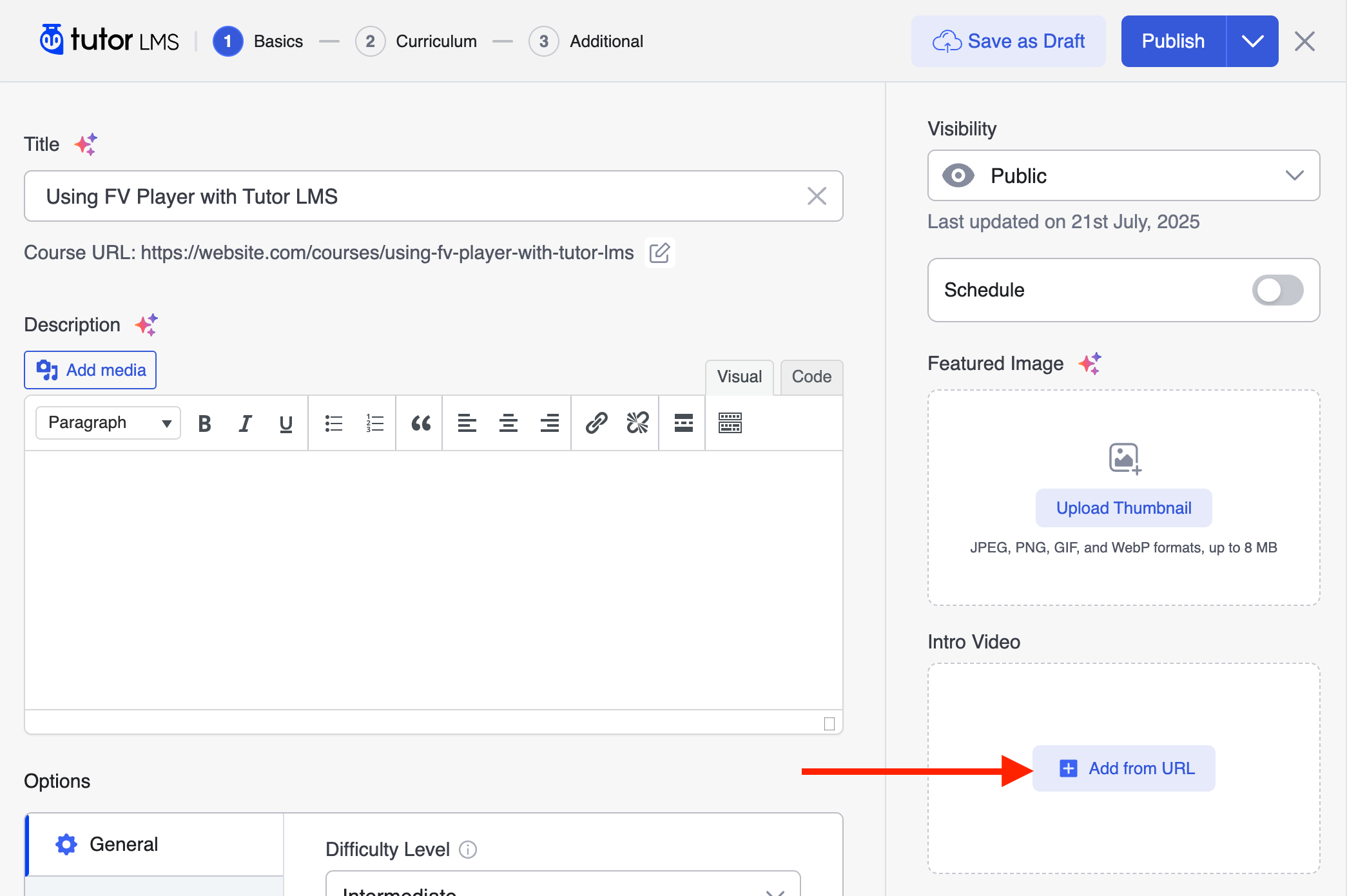Image resolution: width=1347 pixels, height=896 pixels.
Task: Click Save as Draft
Action: [1009, 41]
